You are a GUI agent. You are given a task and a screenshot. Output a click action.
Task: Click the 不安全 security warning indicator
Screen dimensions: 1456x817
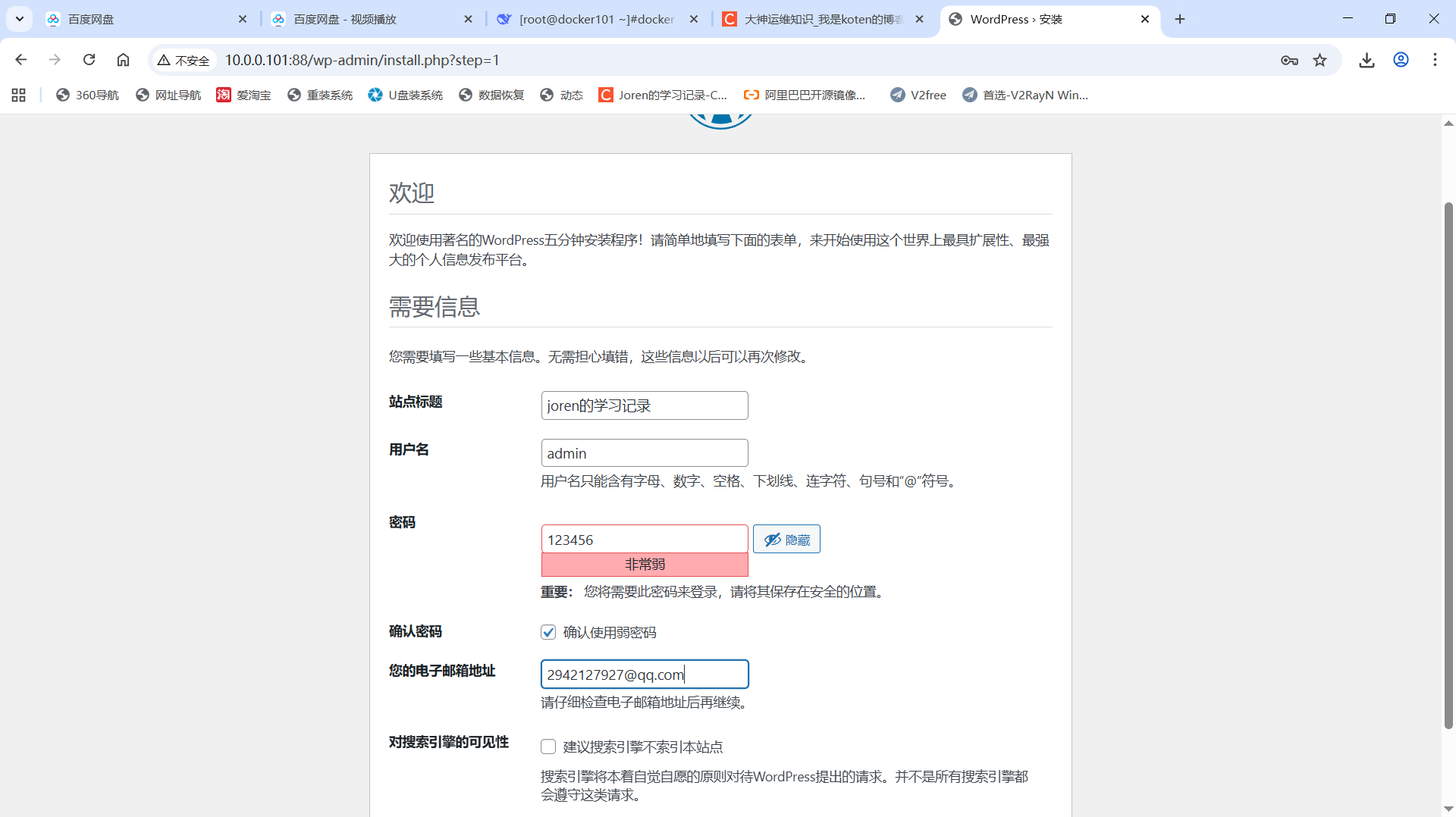coord(184,60)
